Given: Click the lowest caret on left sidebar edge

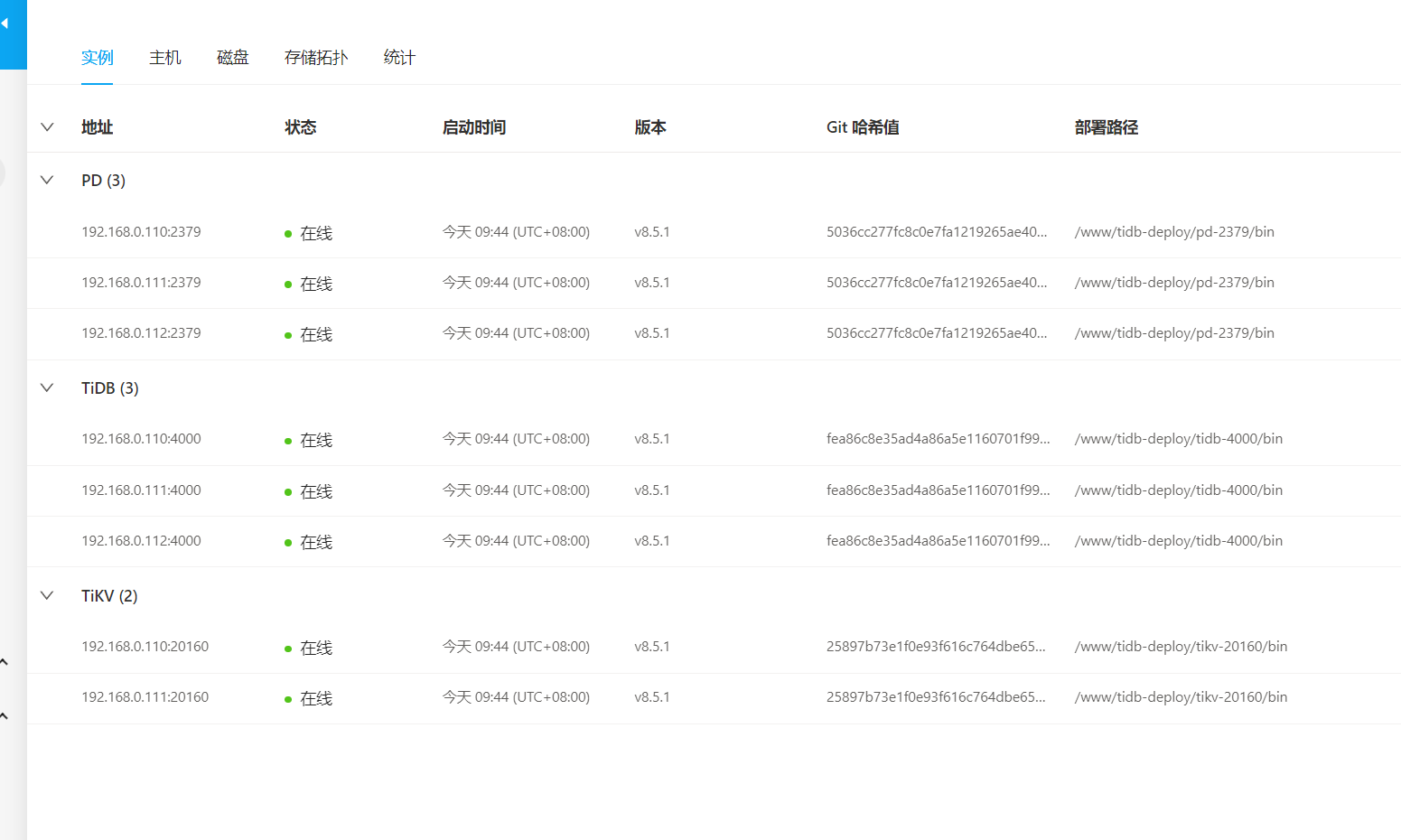Looking at the screenshot, I should [5, 716].
